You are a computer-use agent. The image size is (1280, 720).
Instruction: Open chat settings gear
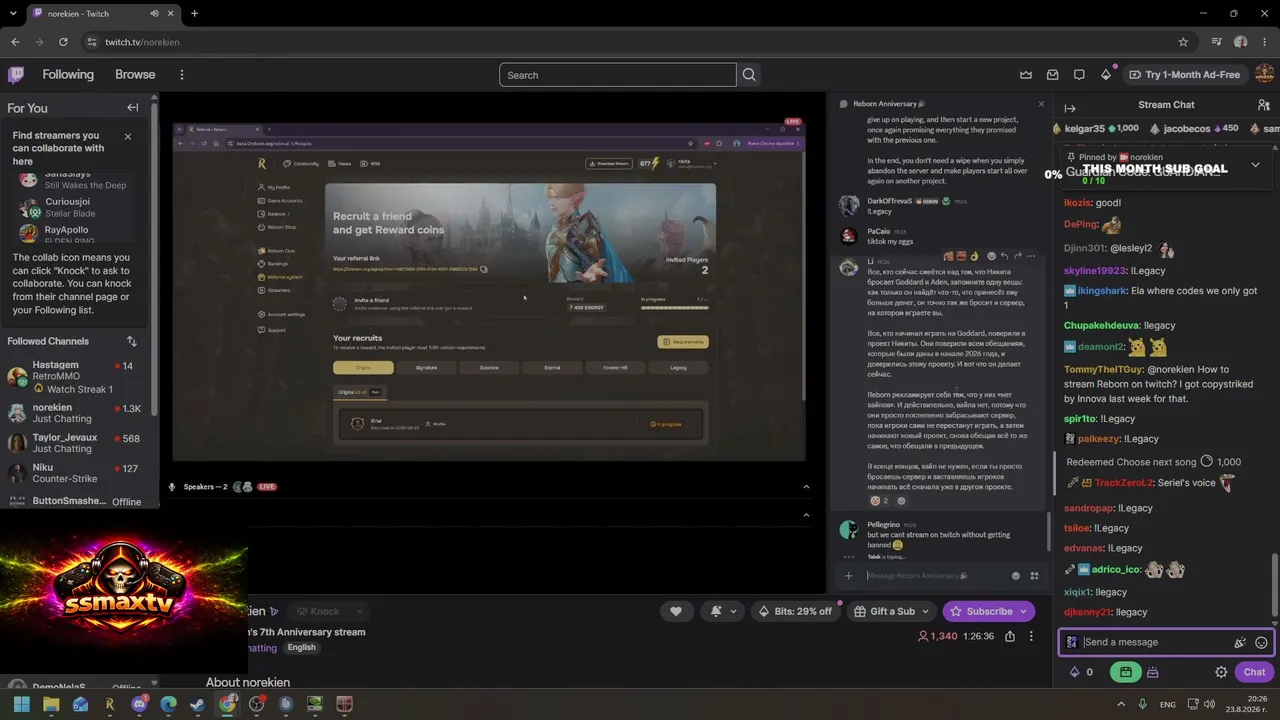click(x=1221, y=672)
